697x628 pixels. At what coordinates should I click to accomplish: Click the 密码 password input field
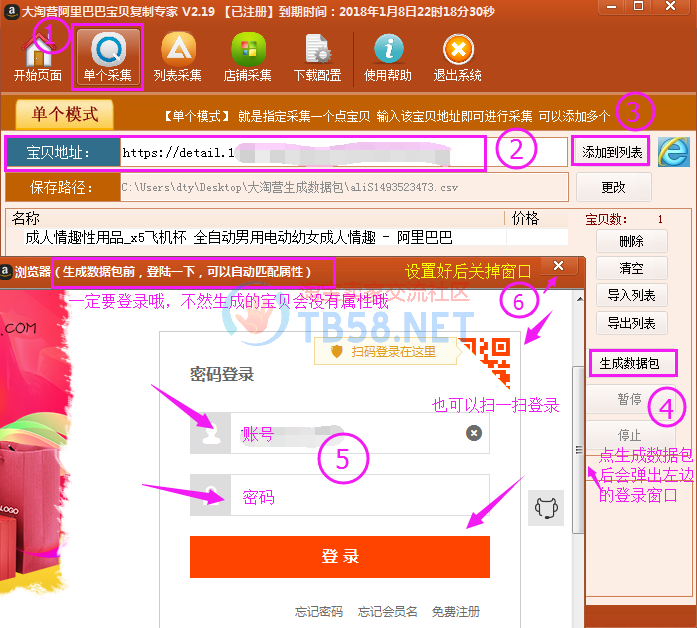tap(360, 495)
